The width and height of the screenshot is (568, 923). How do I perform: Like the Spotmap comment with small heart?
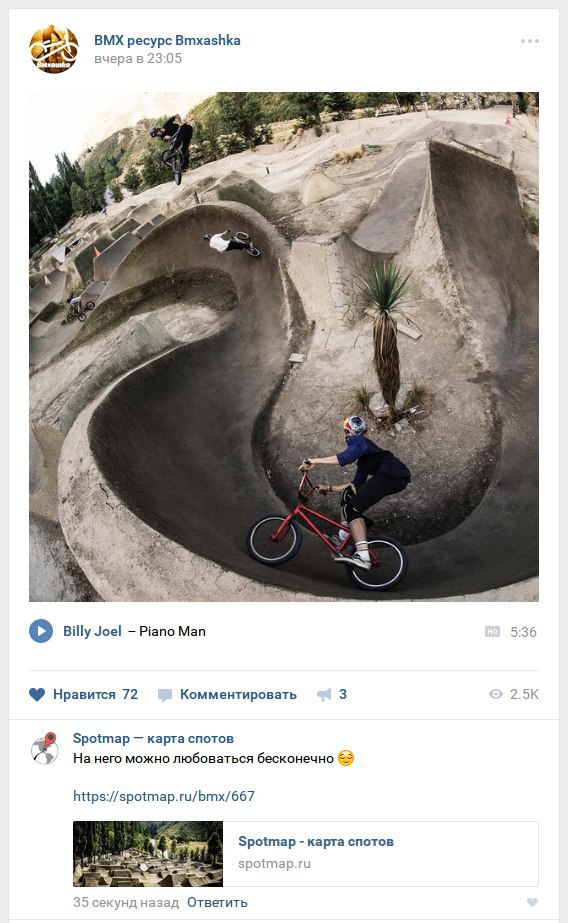point(532,902)
